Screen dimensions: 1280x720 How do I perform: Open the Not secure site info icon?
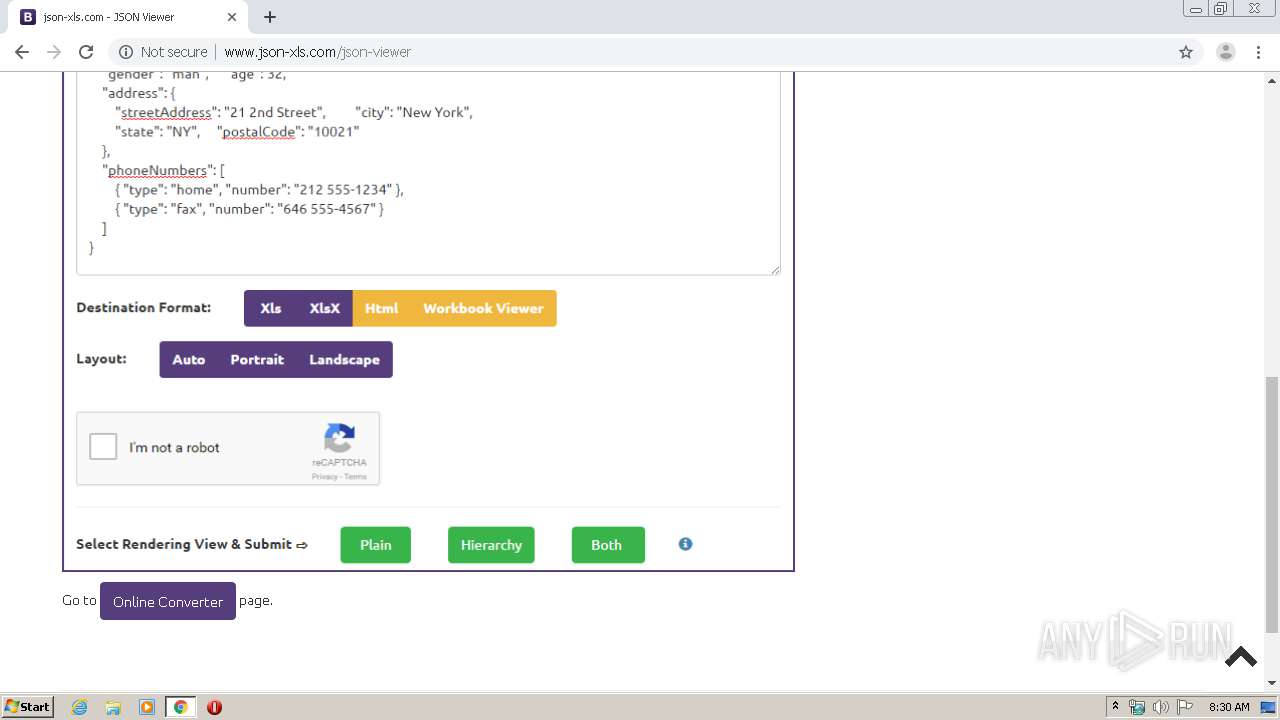[x=126, y=52]
